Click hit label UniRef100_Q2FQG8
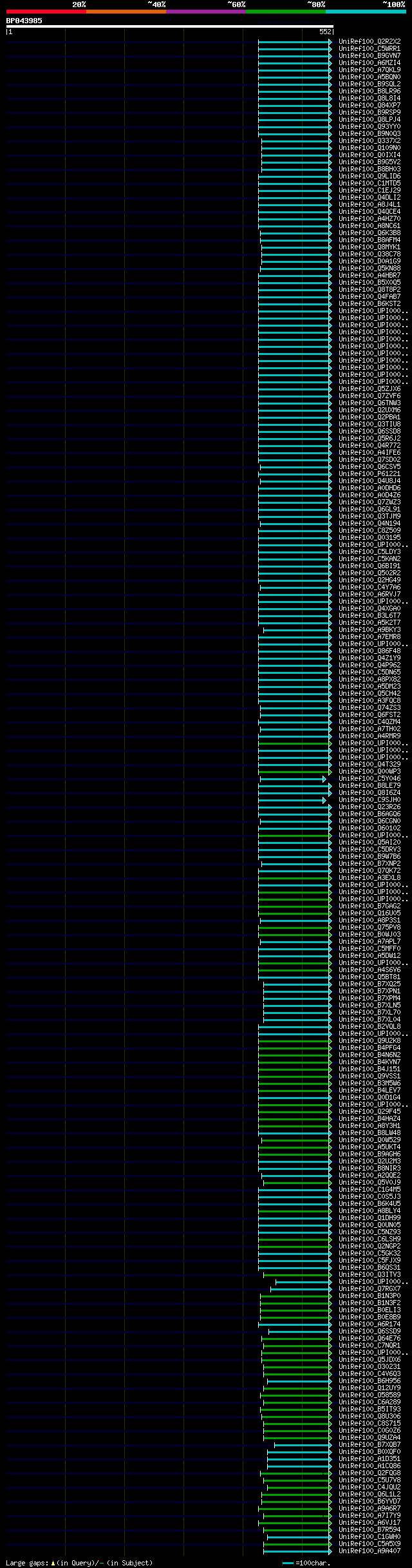 (370, 1473)
